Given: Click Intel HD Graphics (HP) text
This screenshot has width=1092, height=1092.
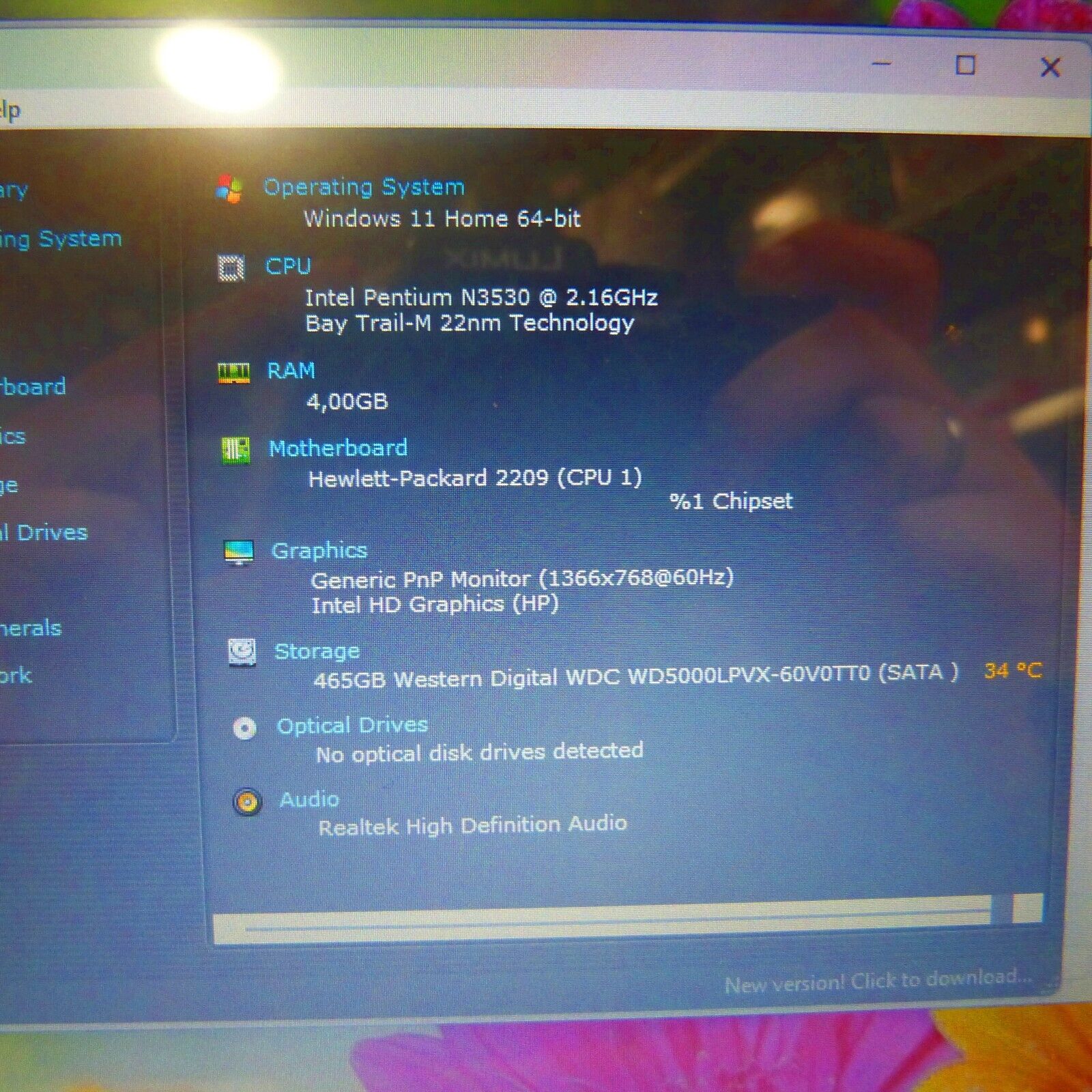Looking at the screenshot, I should click(435, 605).
